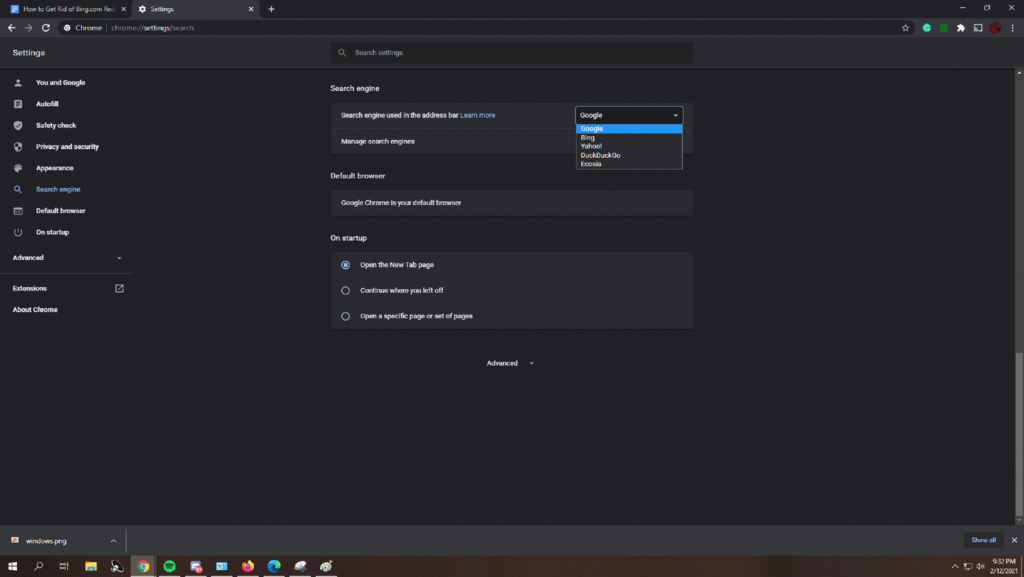This screenshot has width=1024, height=577.
Task: Open You and Google settings
Action: [x=60, y=83]
